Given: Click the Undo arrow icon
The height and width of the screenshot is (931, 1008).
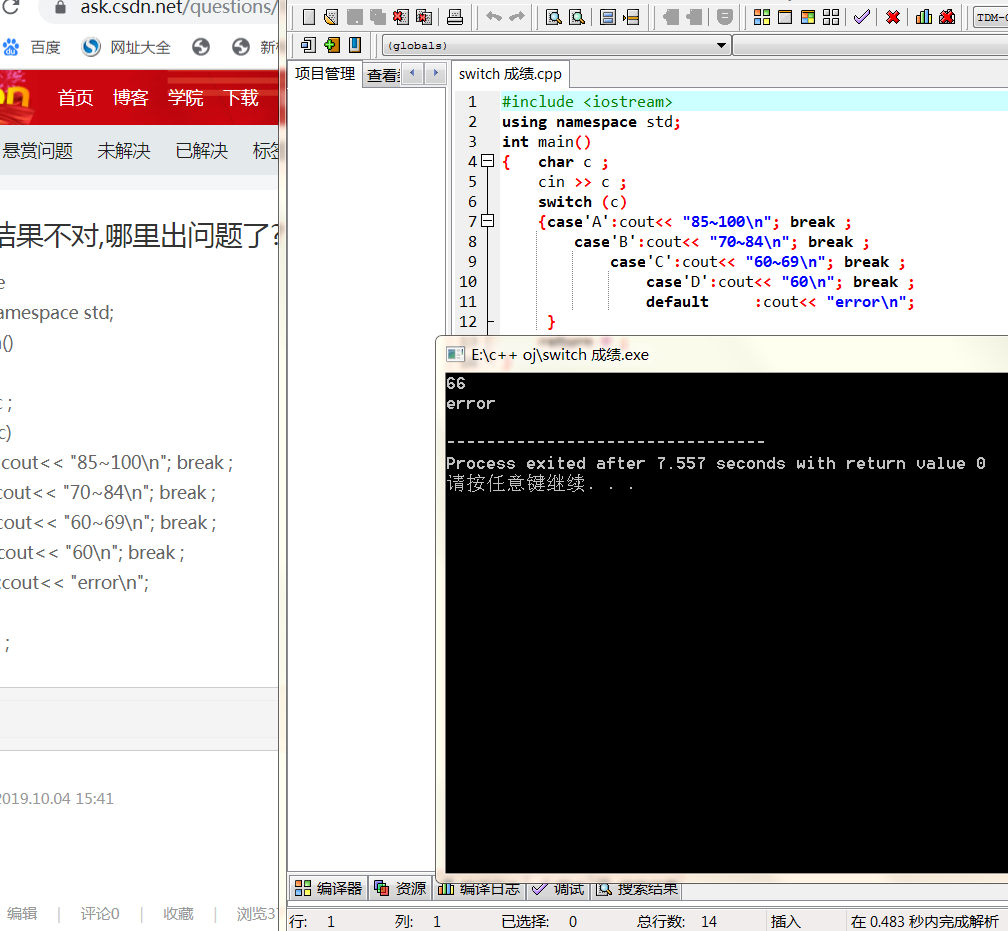Looking at the screenshot, I should click(494, 17).
